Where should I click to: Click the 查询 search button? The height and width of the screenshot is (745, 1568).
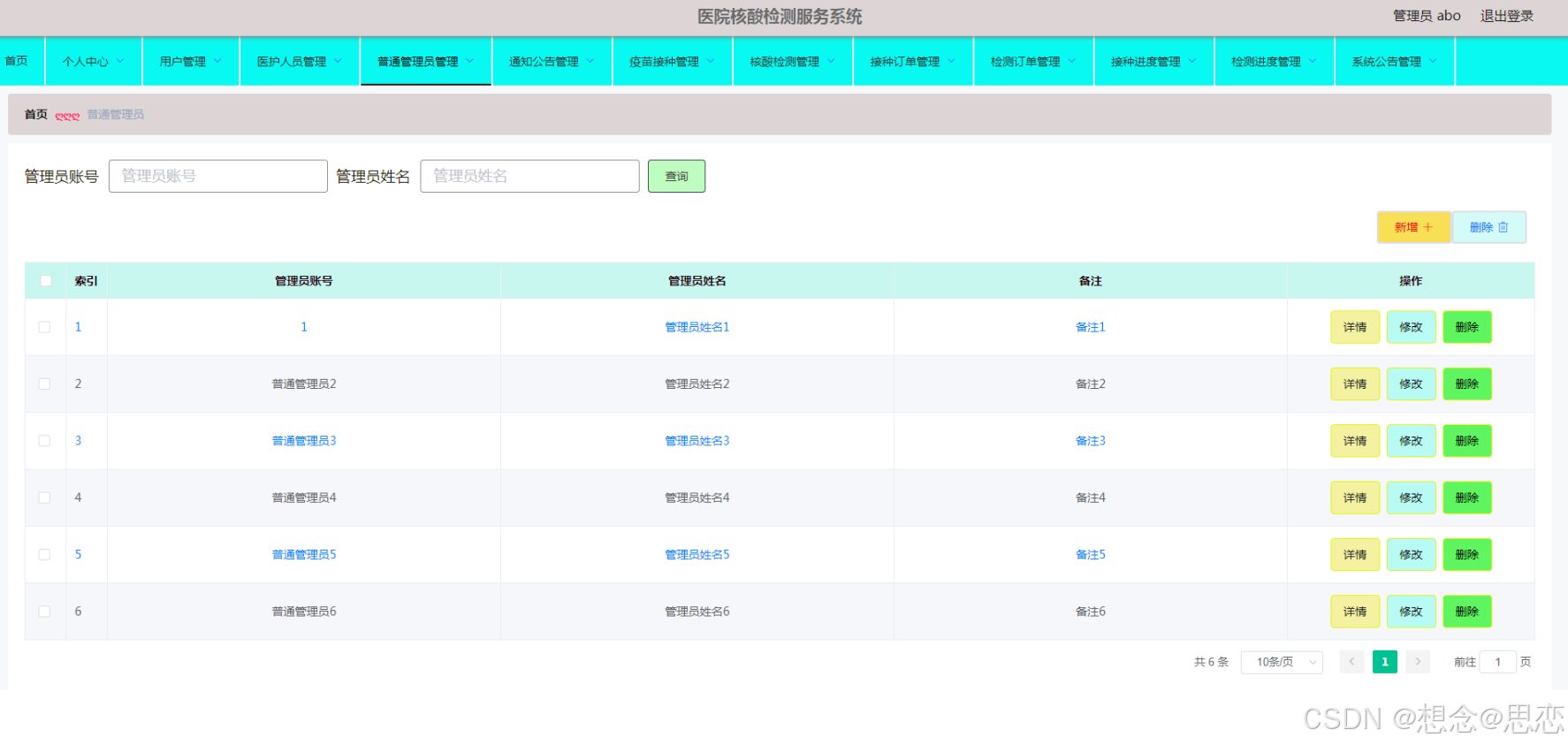click(x=676, y=176)
